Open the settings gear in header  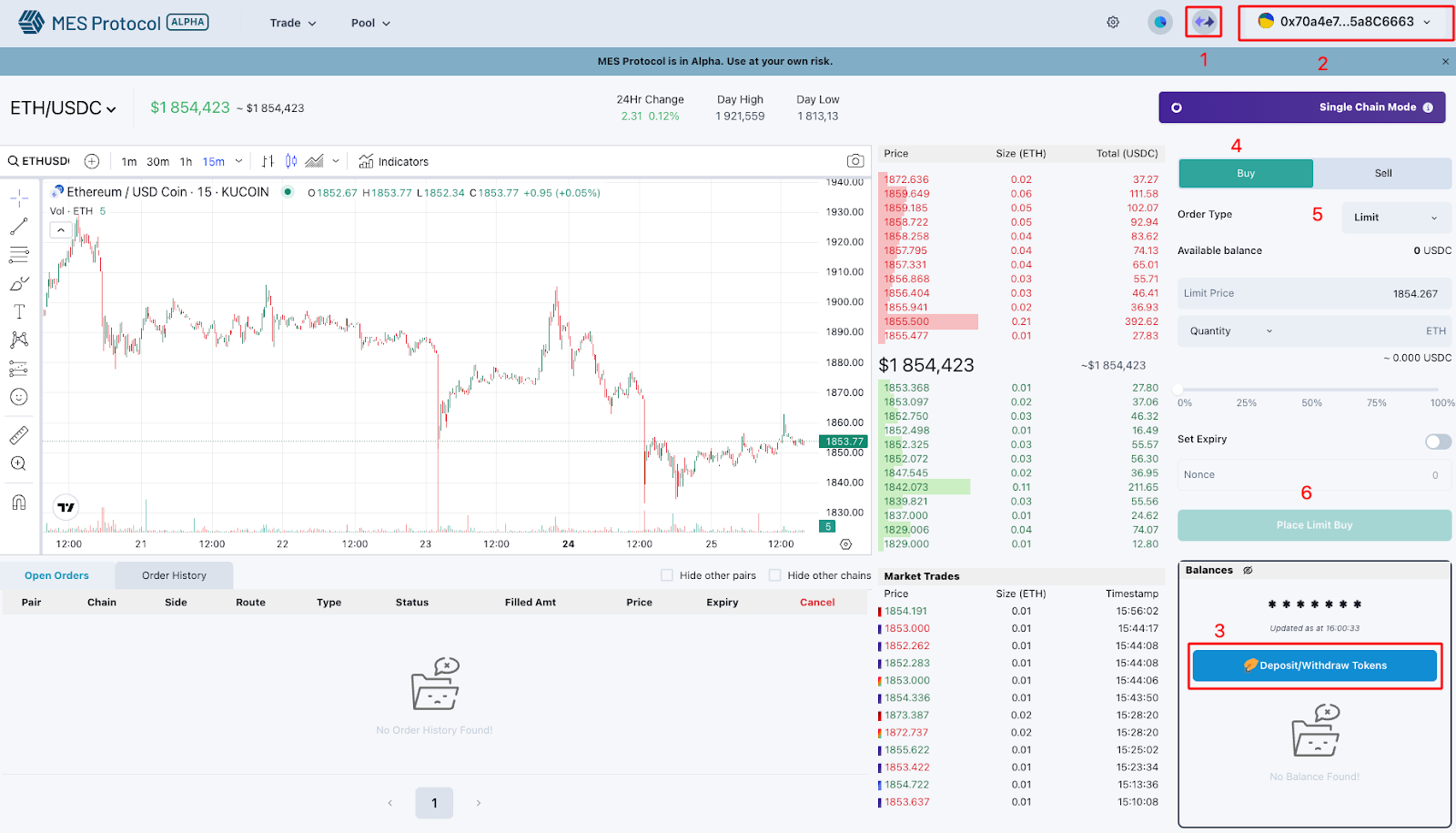pos(1113,22)
